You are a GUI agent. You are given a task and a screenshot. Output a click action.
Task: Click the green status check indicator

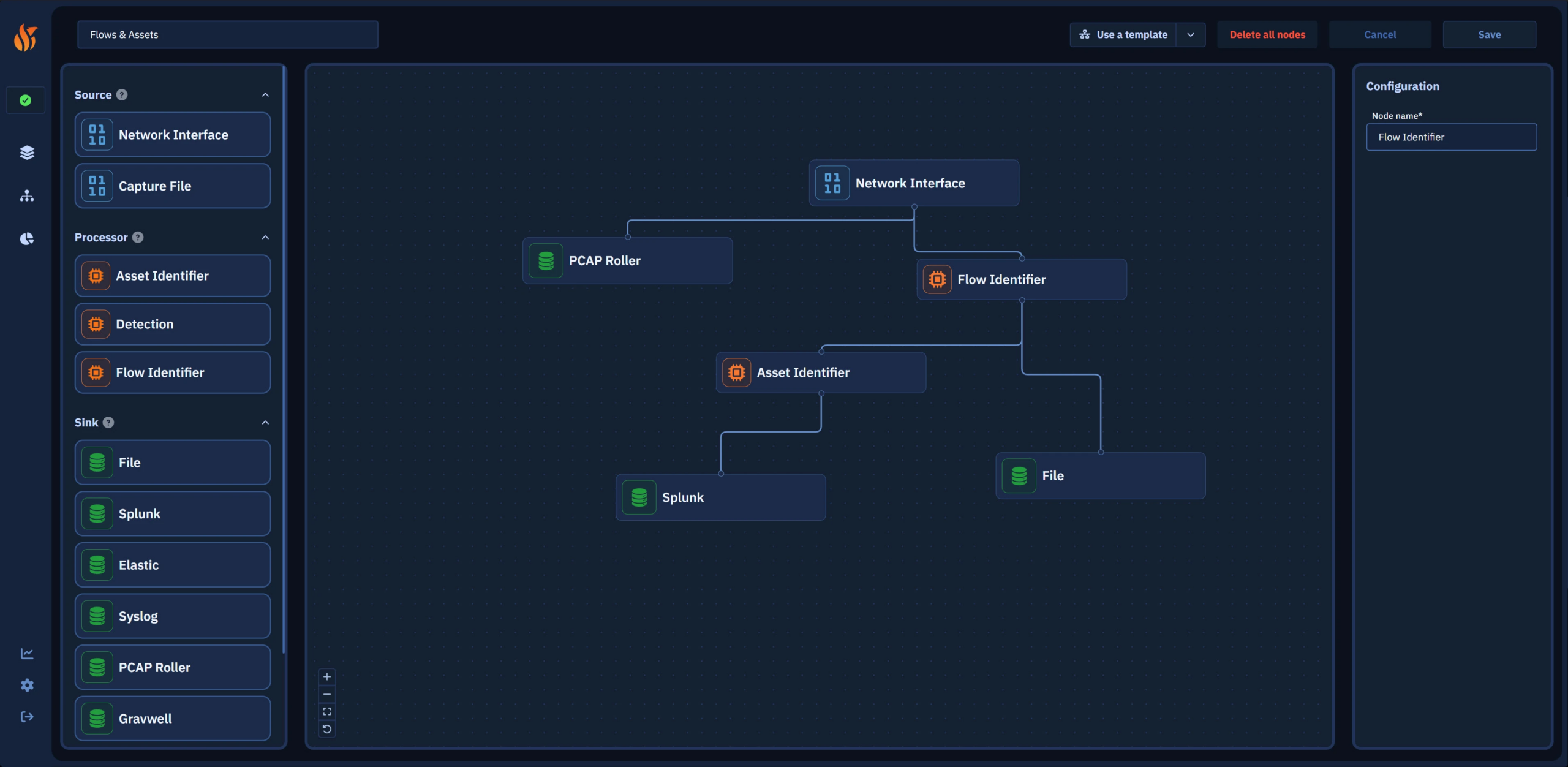tap(25, 100)
